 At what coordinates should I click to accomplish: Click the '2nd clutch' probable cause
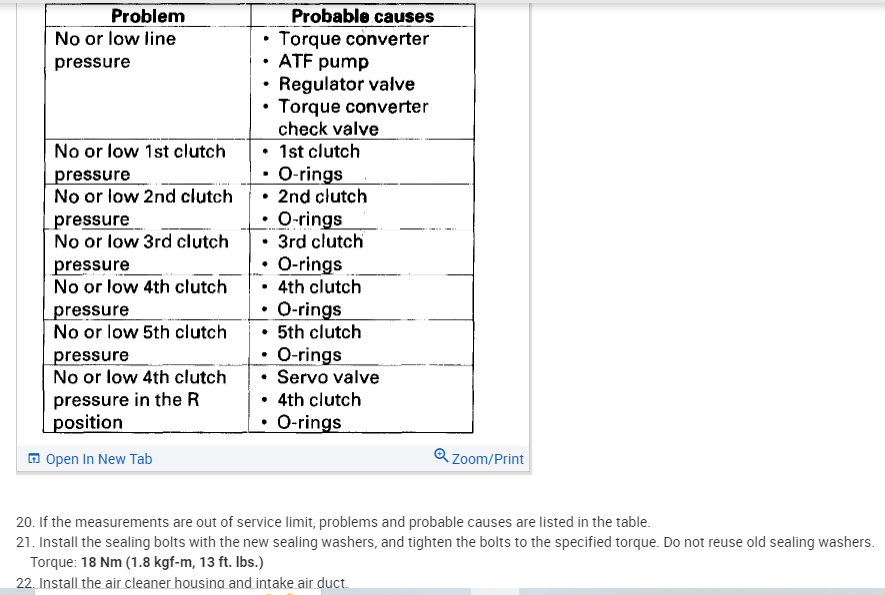tap(322, 197)
